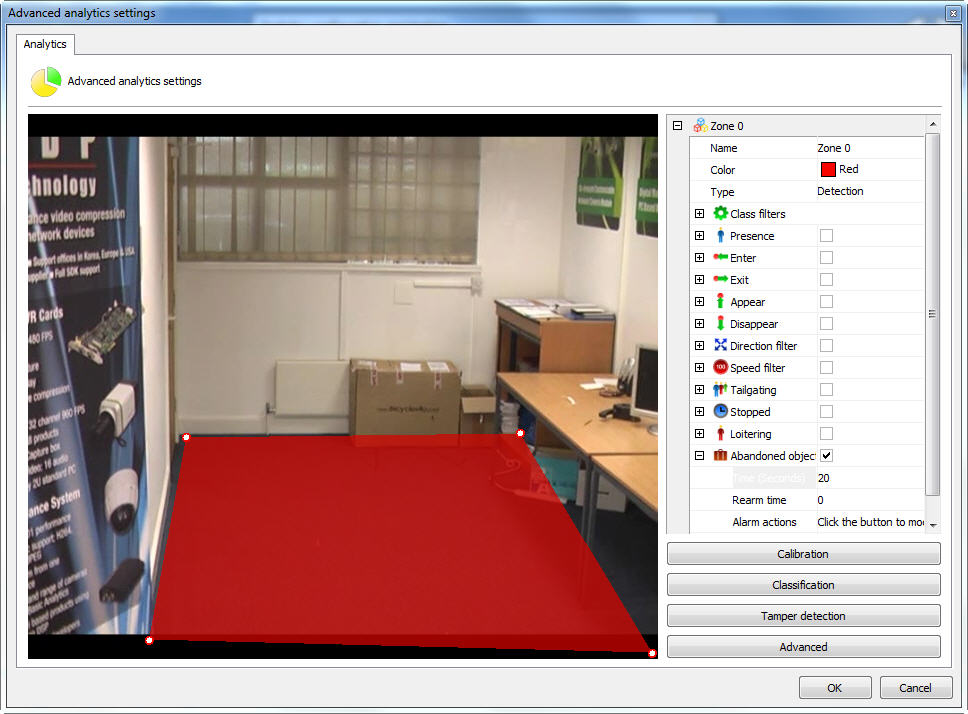Click the Abandoned object suitcase icon
This screenshot has height=714, width=968.
(720, 455)
